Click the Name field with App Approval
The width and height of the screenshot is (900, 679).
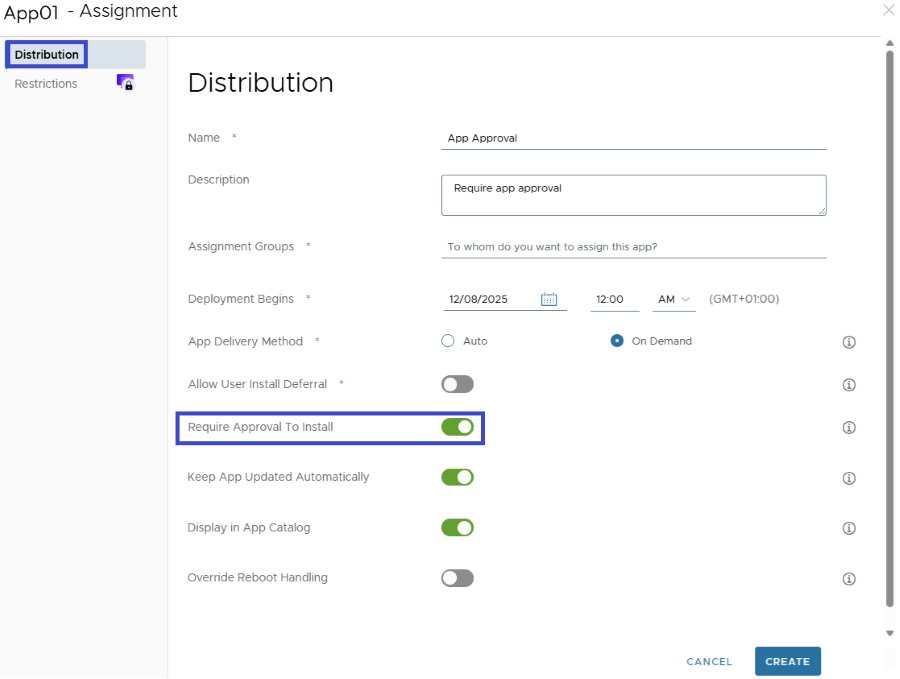(x=634, y=138)
